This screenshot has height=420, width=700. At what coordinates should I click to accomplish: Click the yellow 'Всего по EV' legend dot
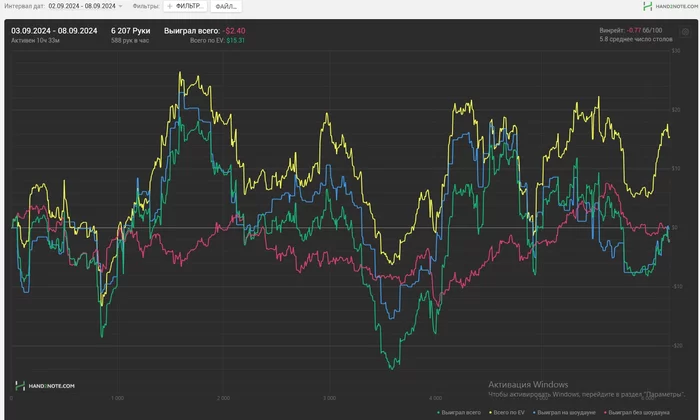[x=491, y=412]
